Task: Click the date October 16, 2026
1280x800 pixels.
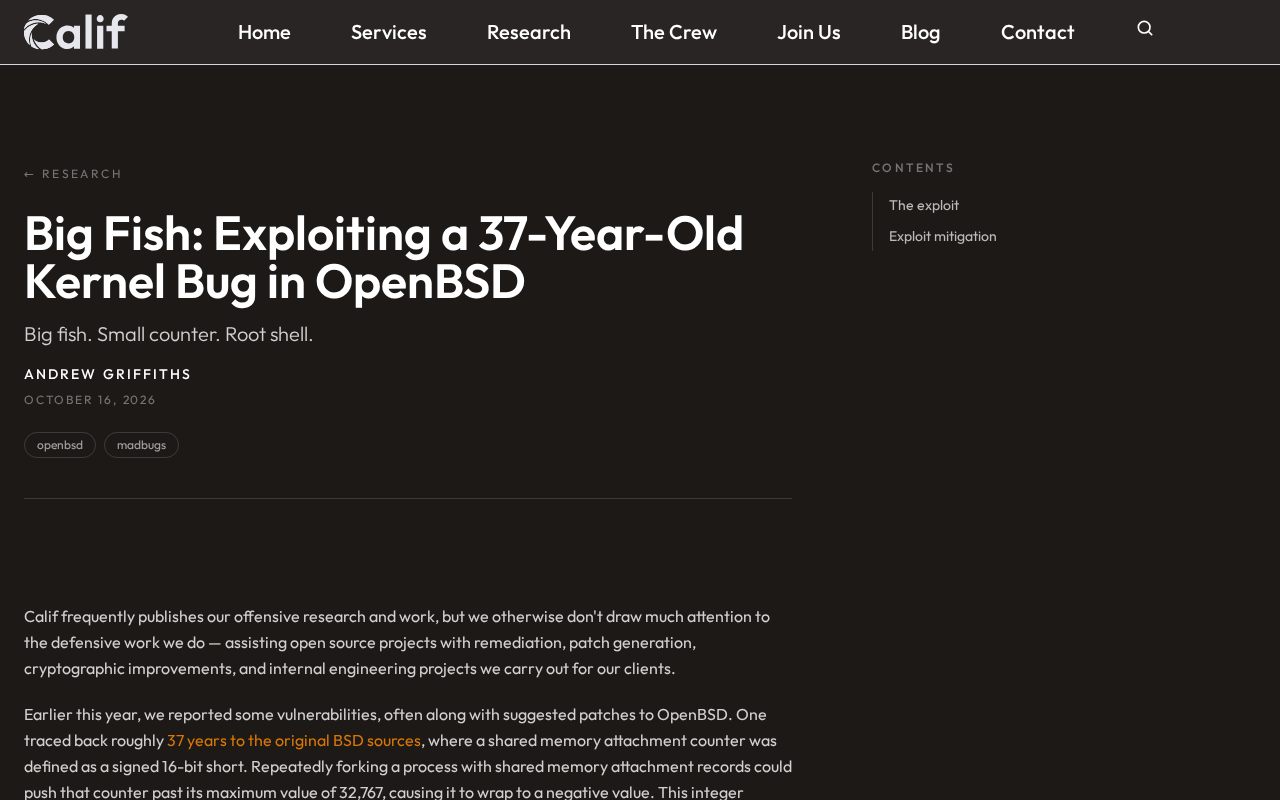Action: 90,400
